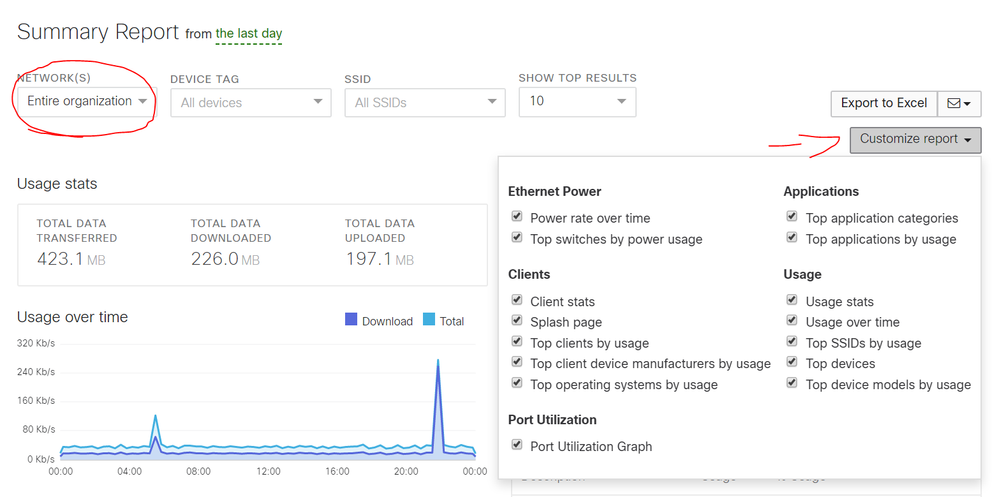999x497 pixels.
Task: Open the All SSIDs dropdown
Action: point(425,103)
